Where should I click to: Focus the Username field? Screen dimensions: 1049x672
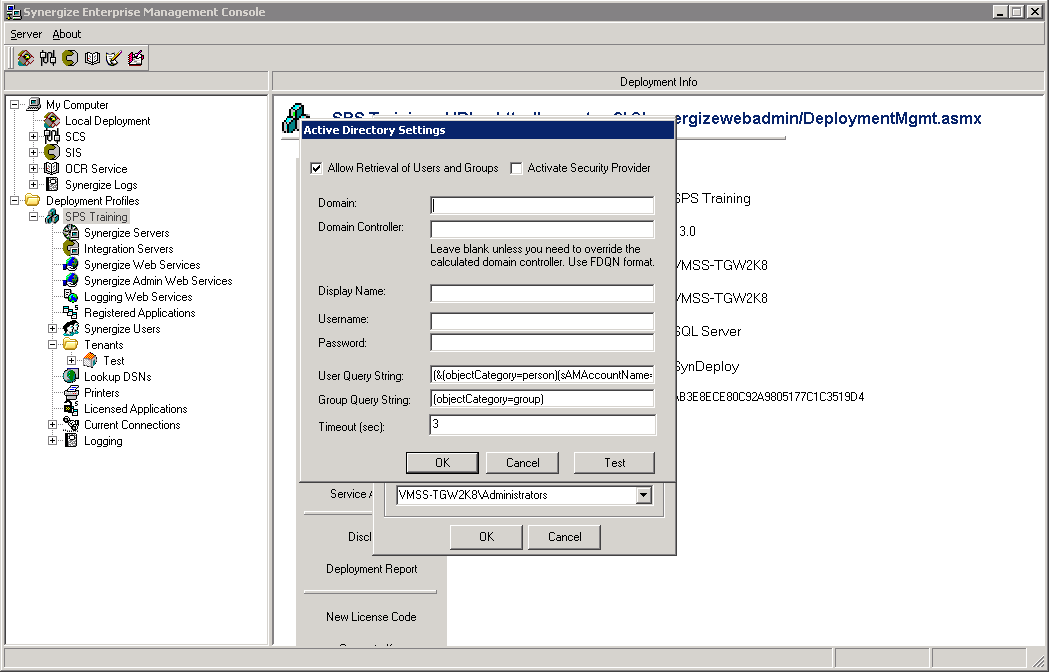[x=542, y=321]
